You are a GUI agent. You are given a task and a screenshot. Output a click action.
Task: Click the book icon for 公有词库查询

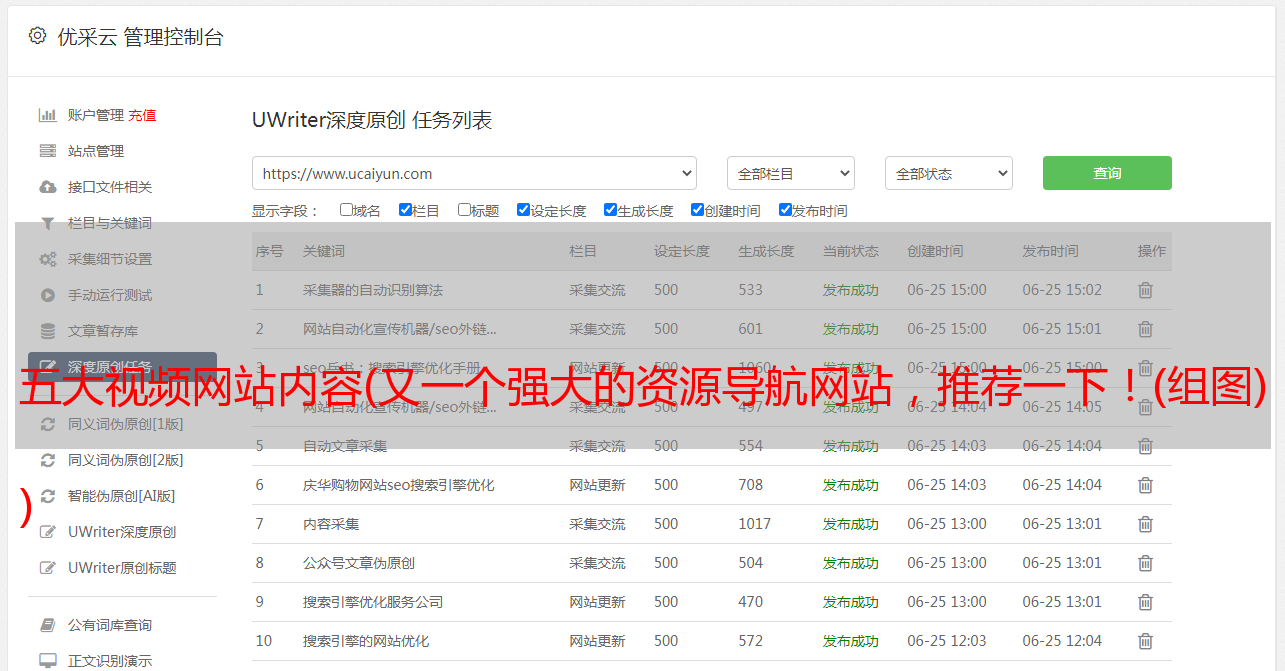(x=47, y=625)
